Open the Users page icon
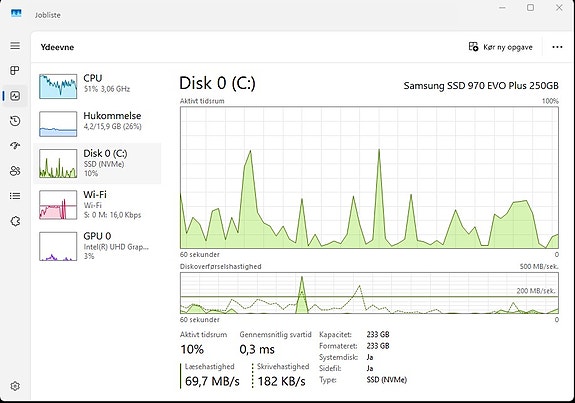575x403 pixels. [x=15, y=171]
